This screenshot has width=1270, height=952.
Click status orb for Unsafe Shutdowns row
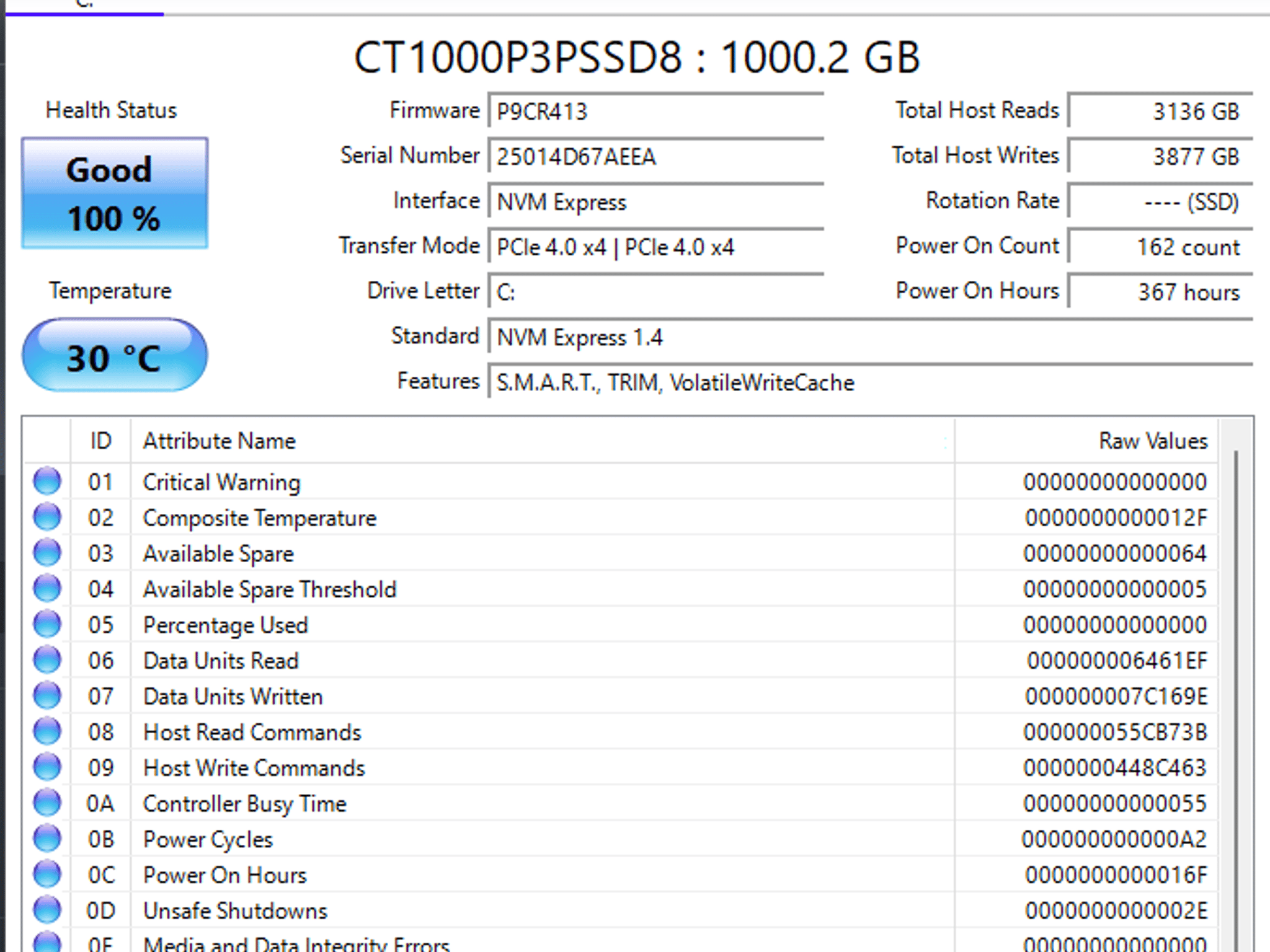pyautogui.click(x=47, y=910)
